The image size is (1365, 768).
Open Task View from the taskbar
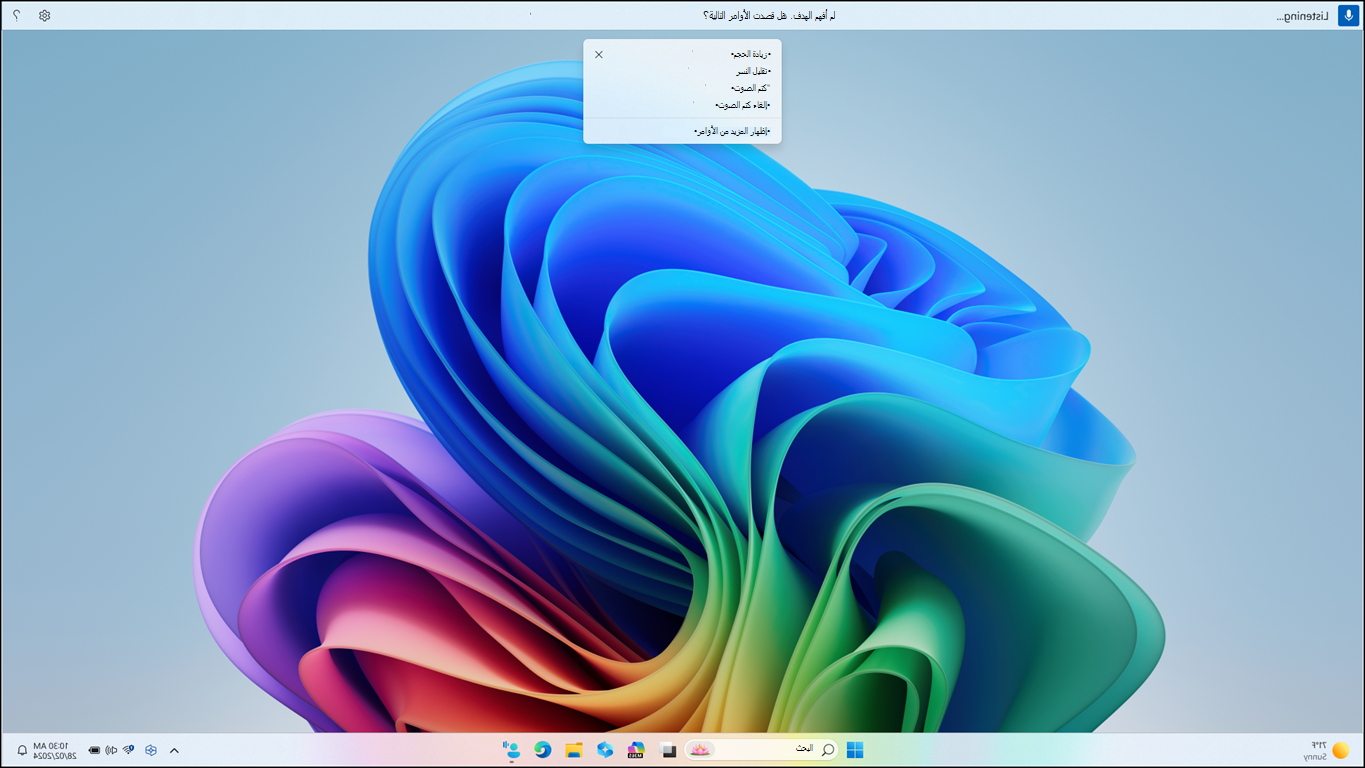coord(669,750)
